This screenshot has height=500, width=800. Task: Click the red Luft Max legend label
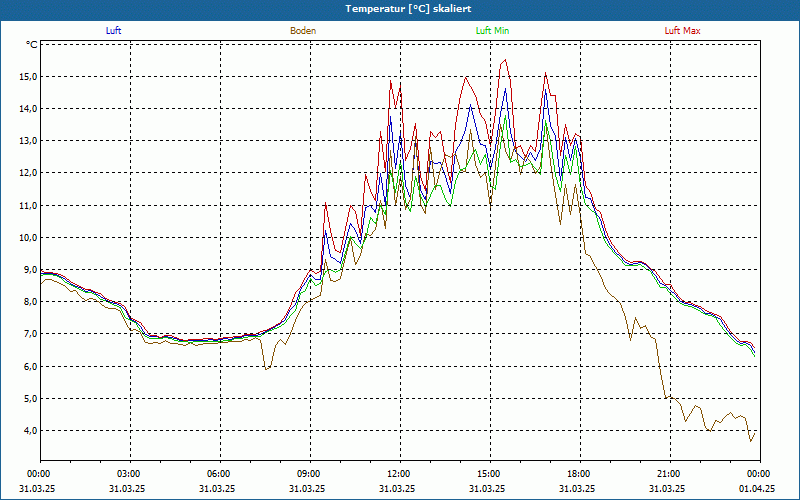tap(682, 31)
